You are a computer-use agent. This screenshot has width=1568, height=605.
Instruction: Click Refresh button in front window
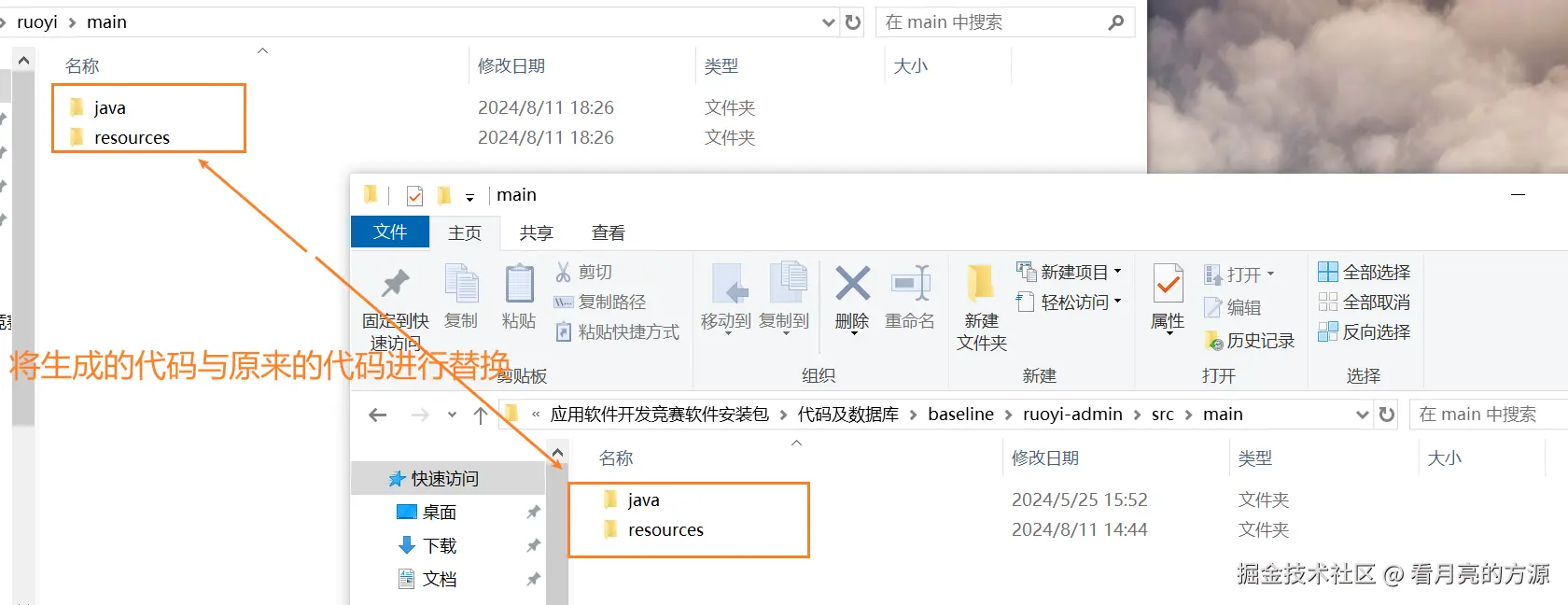click(x=1387, y=414)
